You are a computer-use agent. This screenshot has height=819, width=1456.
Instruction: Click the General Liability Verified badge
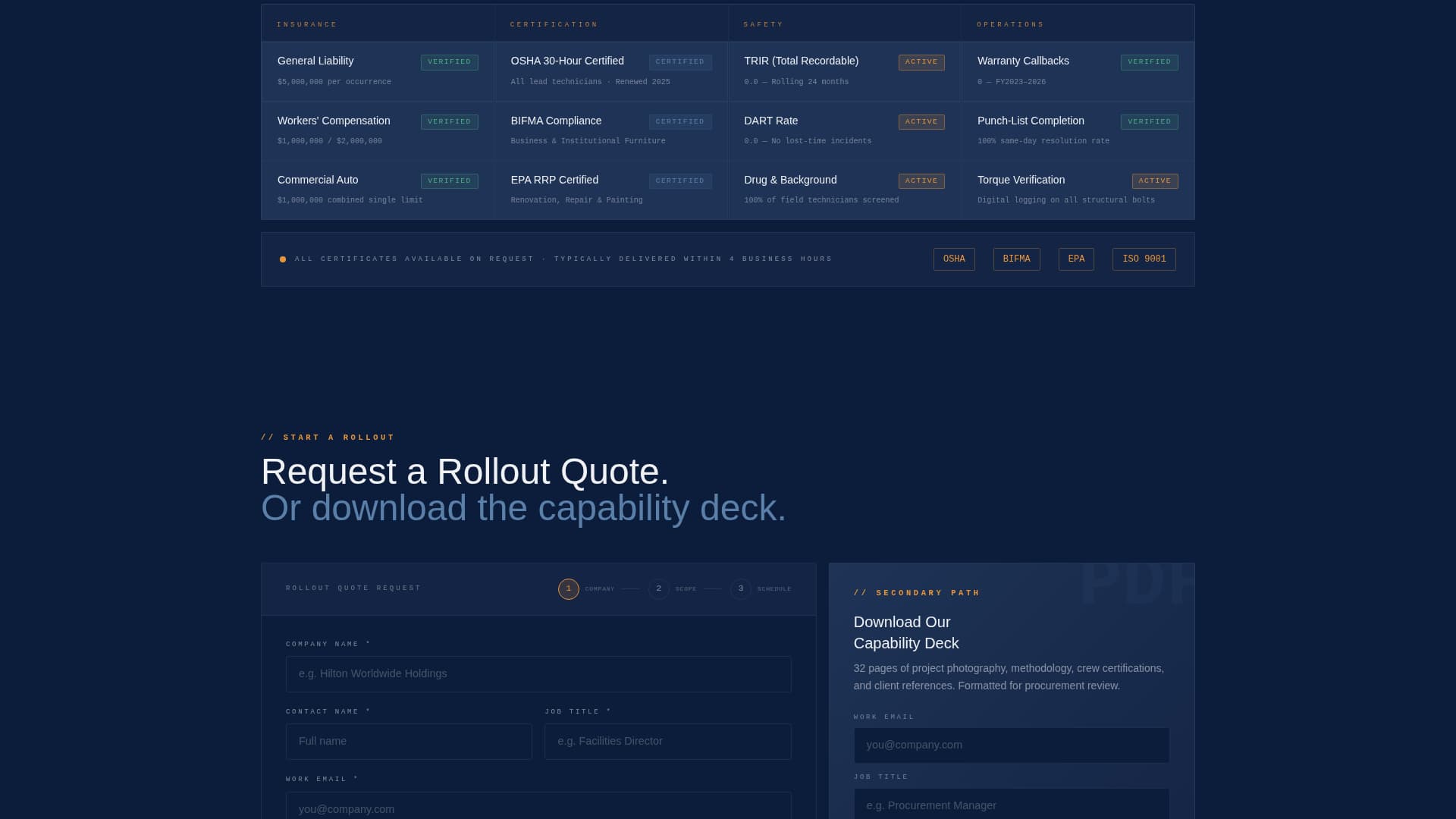(x=449, y=62)
